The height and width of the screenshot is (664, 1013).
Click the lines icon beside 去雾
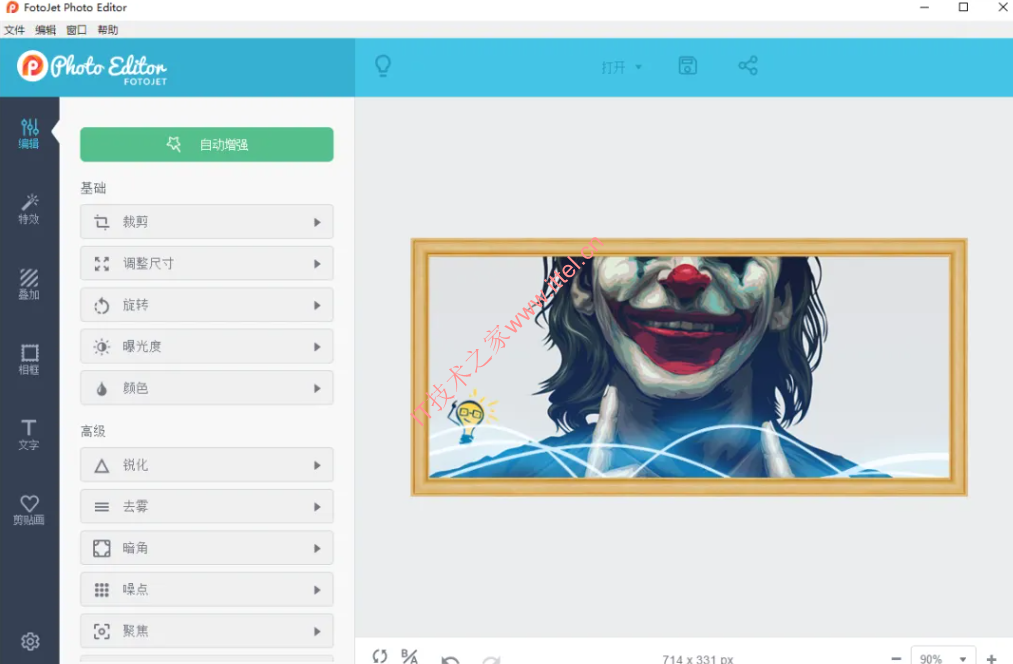(x=101, y=507)
